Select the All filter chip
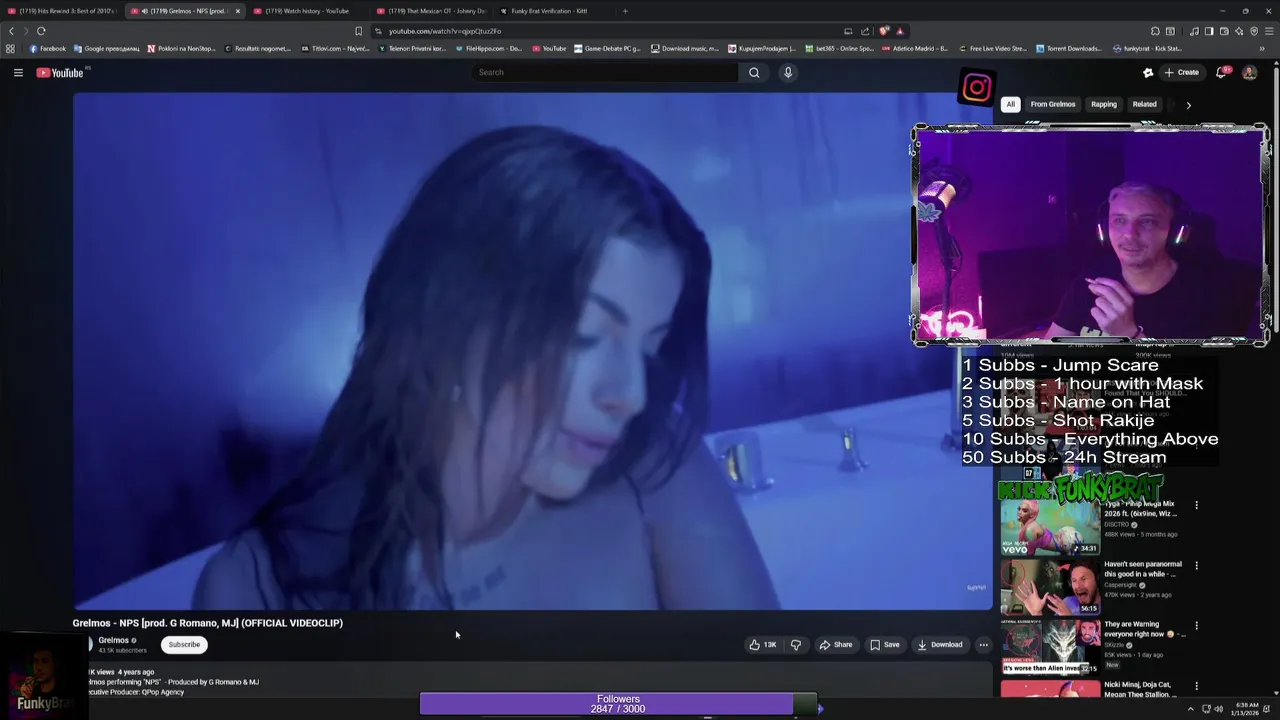Viewport: 1280px width, 720px height. (1010, 104)
